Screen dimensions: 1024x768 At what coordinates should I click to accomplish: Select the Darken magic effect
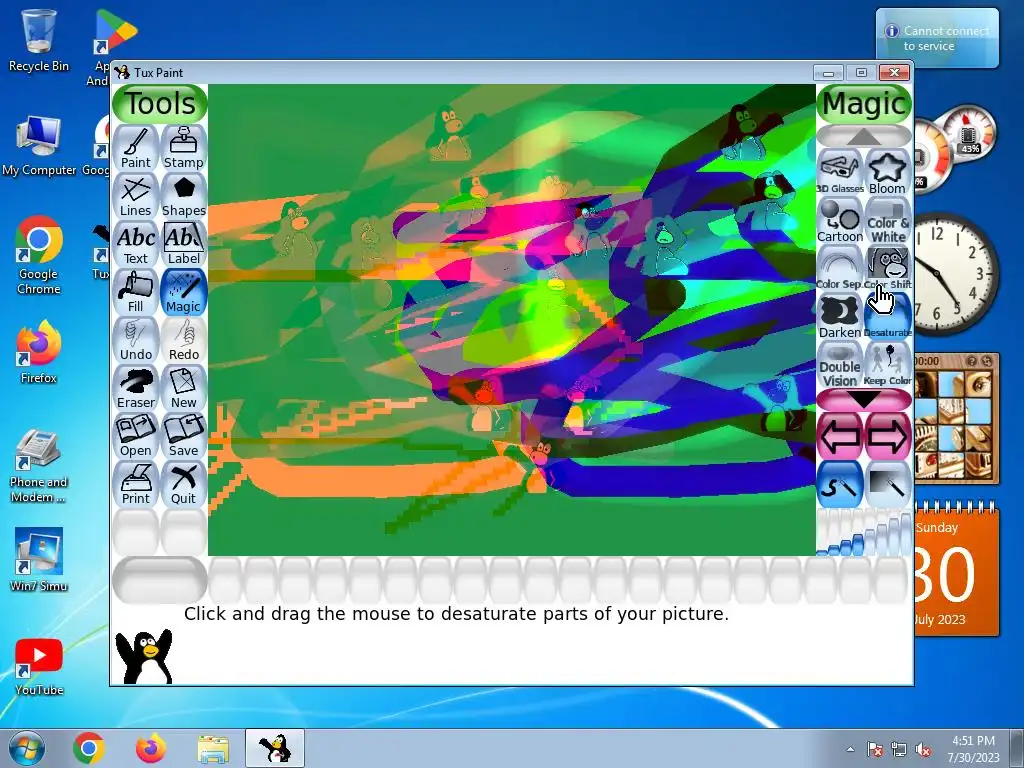[840, 317]
